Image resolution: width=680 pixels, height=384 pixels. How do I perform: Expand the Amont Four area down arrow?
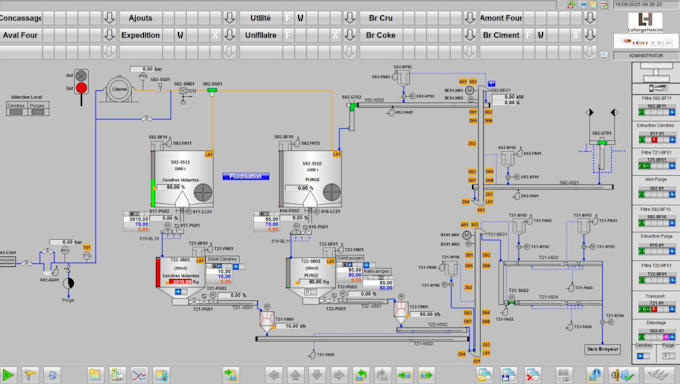pyautogui.click(x=590, y=18)
